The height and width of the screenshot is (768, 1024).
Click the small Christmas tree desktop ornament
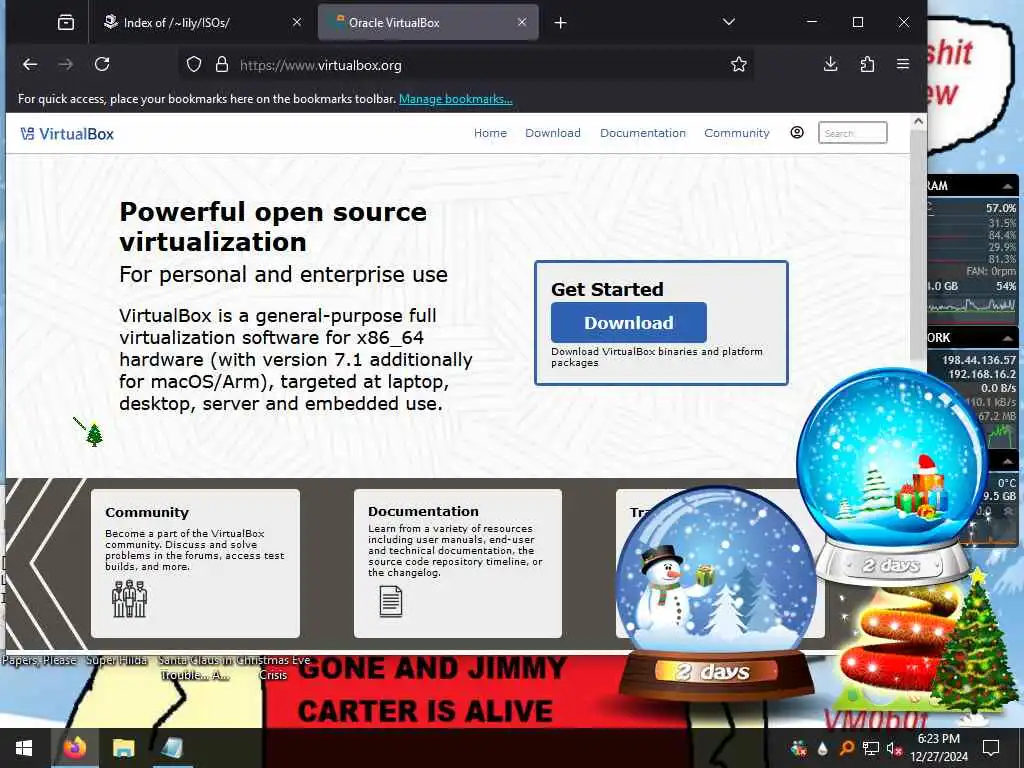[93, 434]
